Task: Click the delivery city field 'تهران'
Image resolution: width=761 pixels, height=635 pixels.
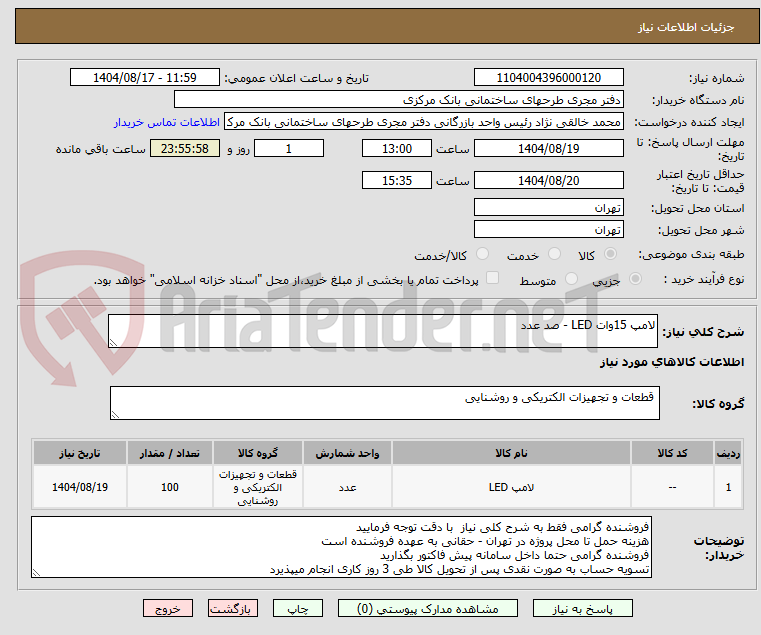Action: [548, 230]
